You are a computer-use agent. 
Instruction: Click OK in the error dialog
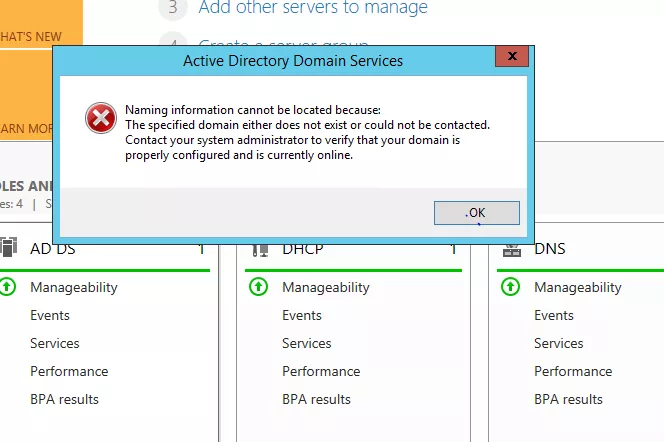tap(476, 213)
